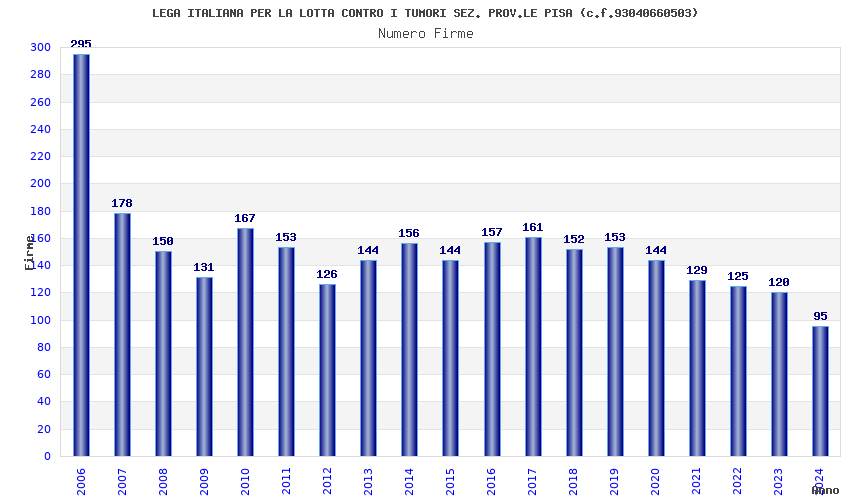850x500 pixels.
Task: Click the 2017 bar in the chart
Action: click(x=533, y=347)
